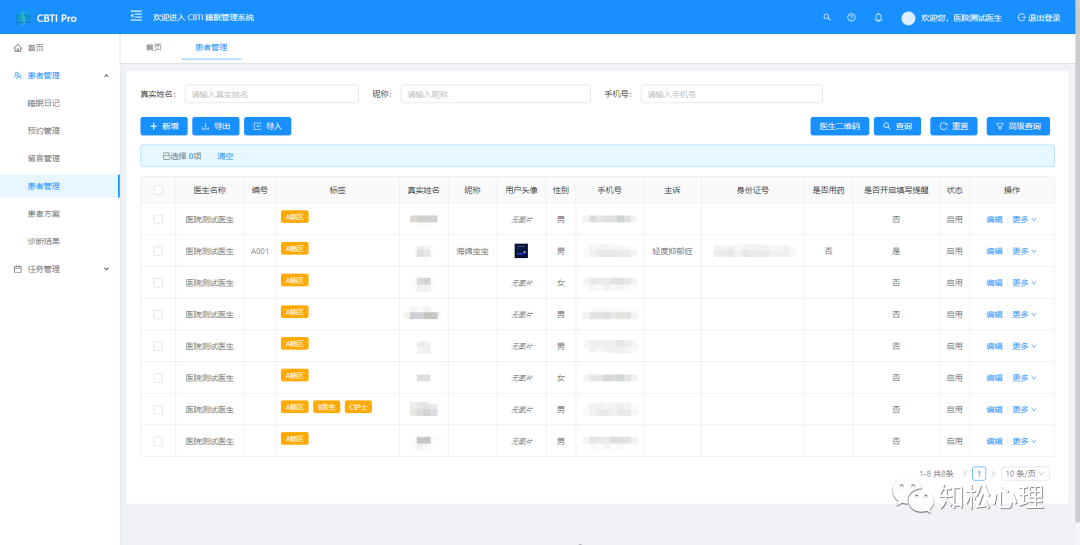Click the 海绵宝宝 user avatar thumbnail

[x=521, y=251]
